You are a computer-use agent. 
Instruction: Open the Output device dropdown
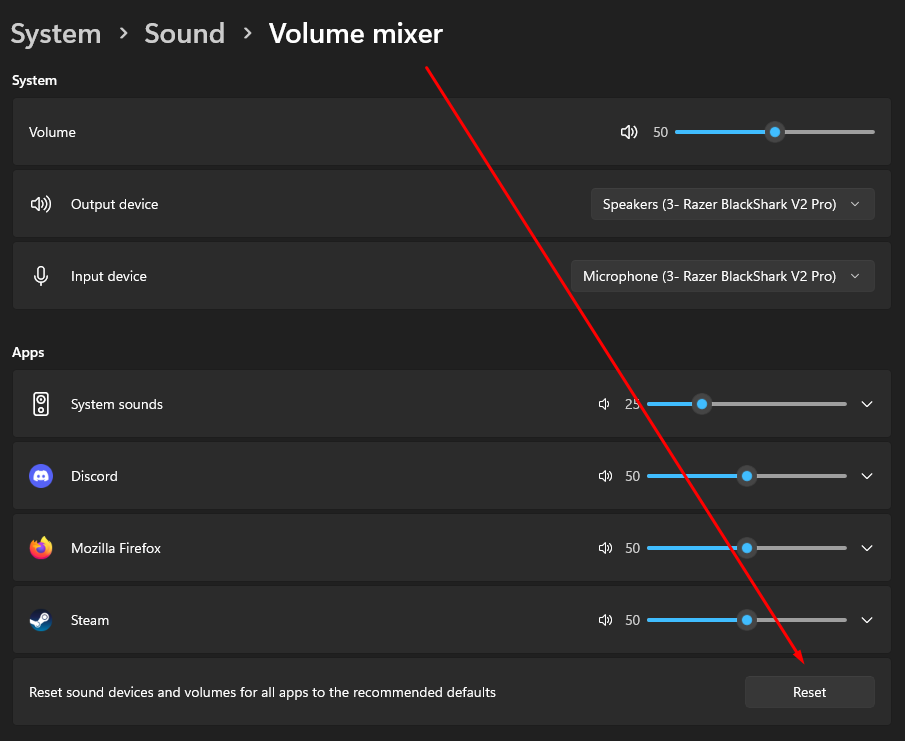[x=732, y=204]
